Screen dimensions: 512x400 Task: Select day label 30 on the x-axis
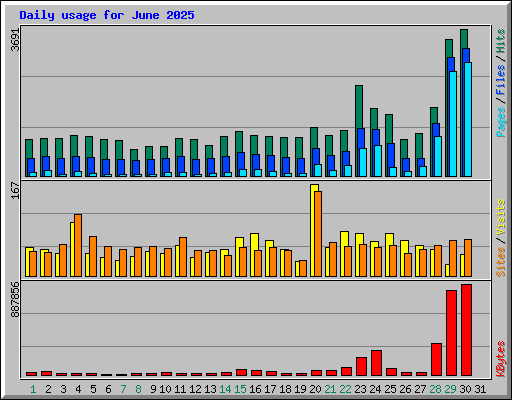pos(465,389)
